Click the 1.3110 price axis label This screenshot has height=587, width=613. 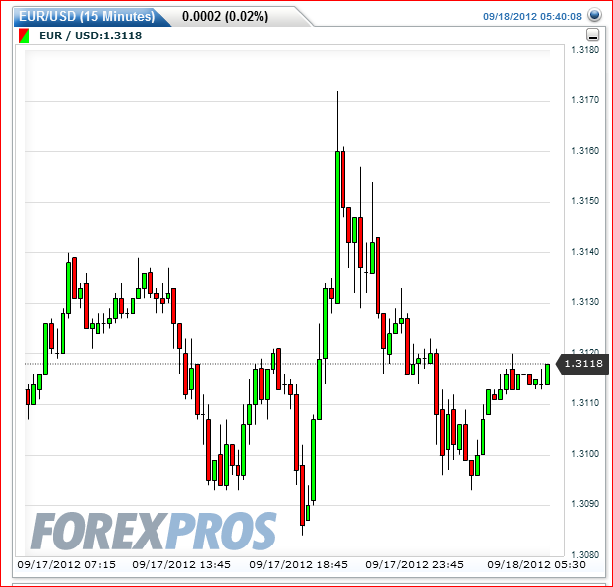(585, 403)
